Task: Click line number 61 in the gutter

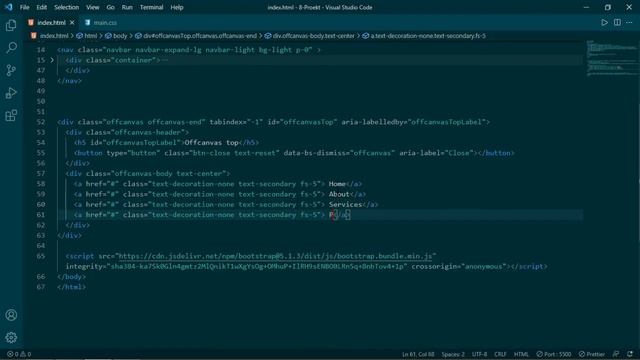Action: pyautogui.click(x=40, y=215)
